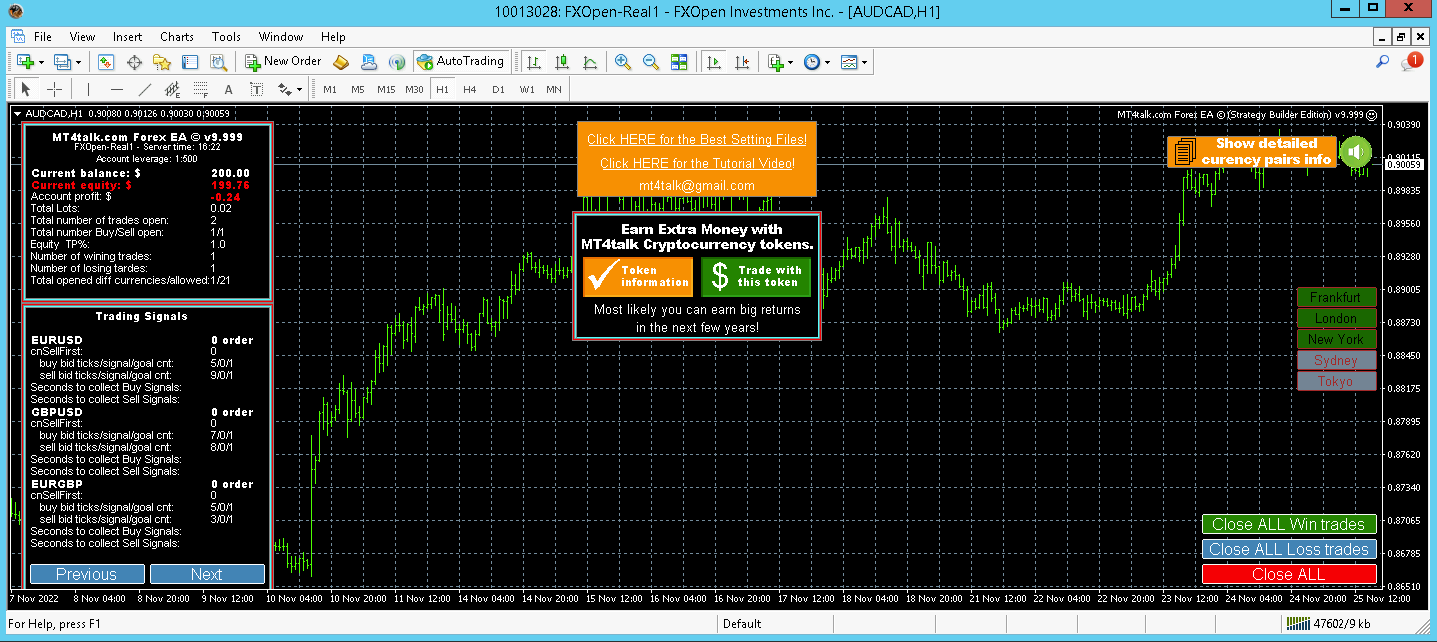This screenshot has height=642, width=1437.
Task: Select the Text tool marked A
Action: (228, 89)
